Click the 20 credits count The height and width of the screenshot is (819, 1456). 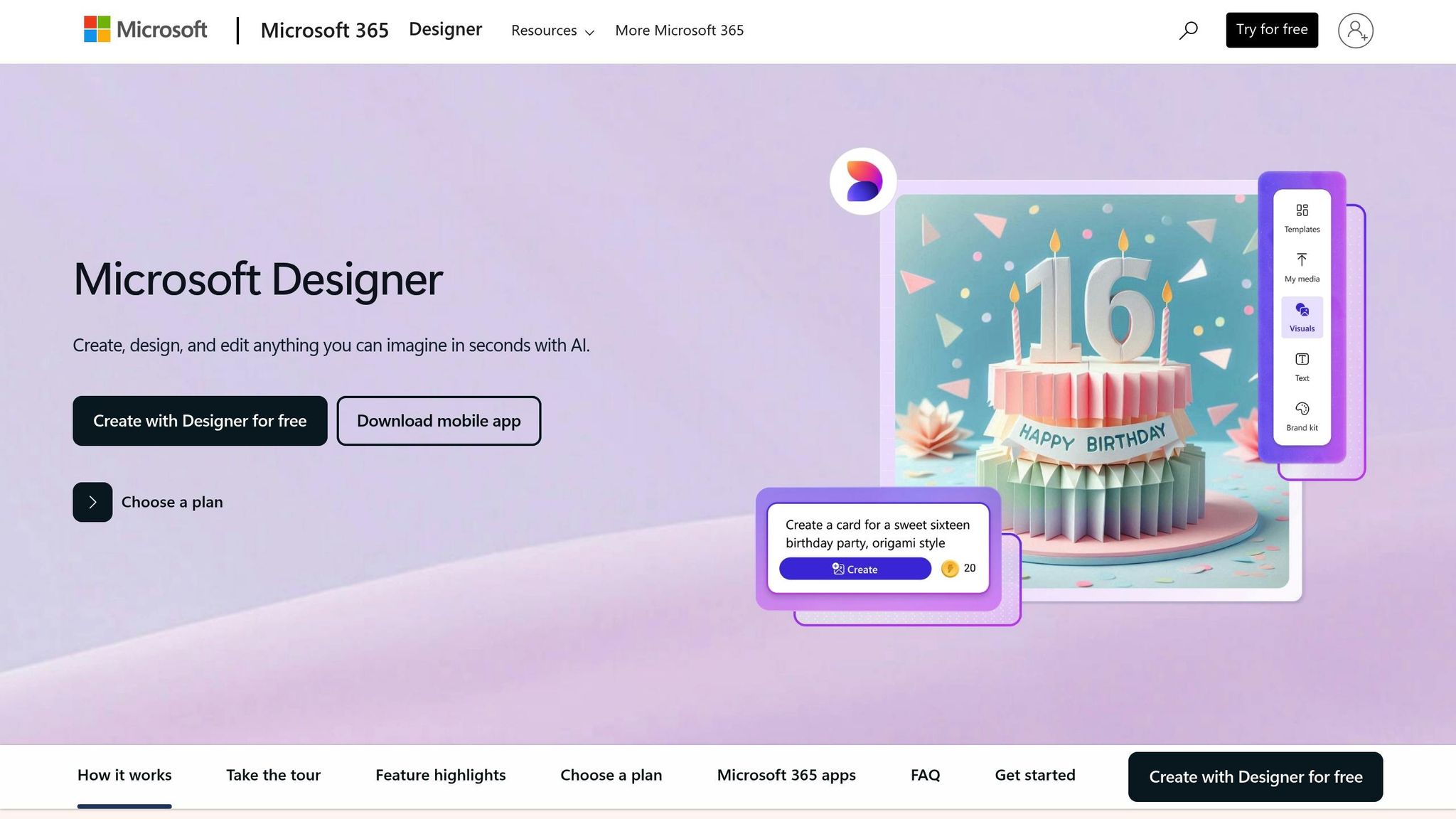(x=970, y=568)
